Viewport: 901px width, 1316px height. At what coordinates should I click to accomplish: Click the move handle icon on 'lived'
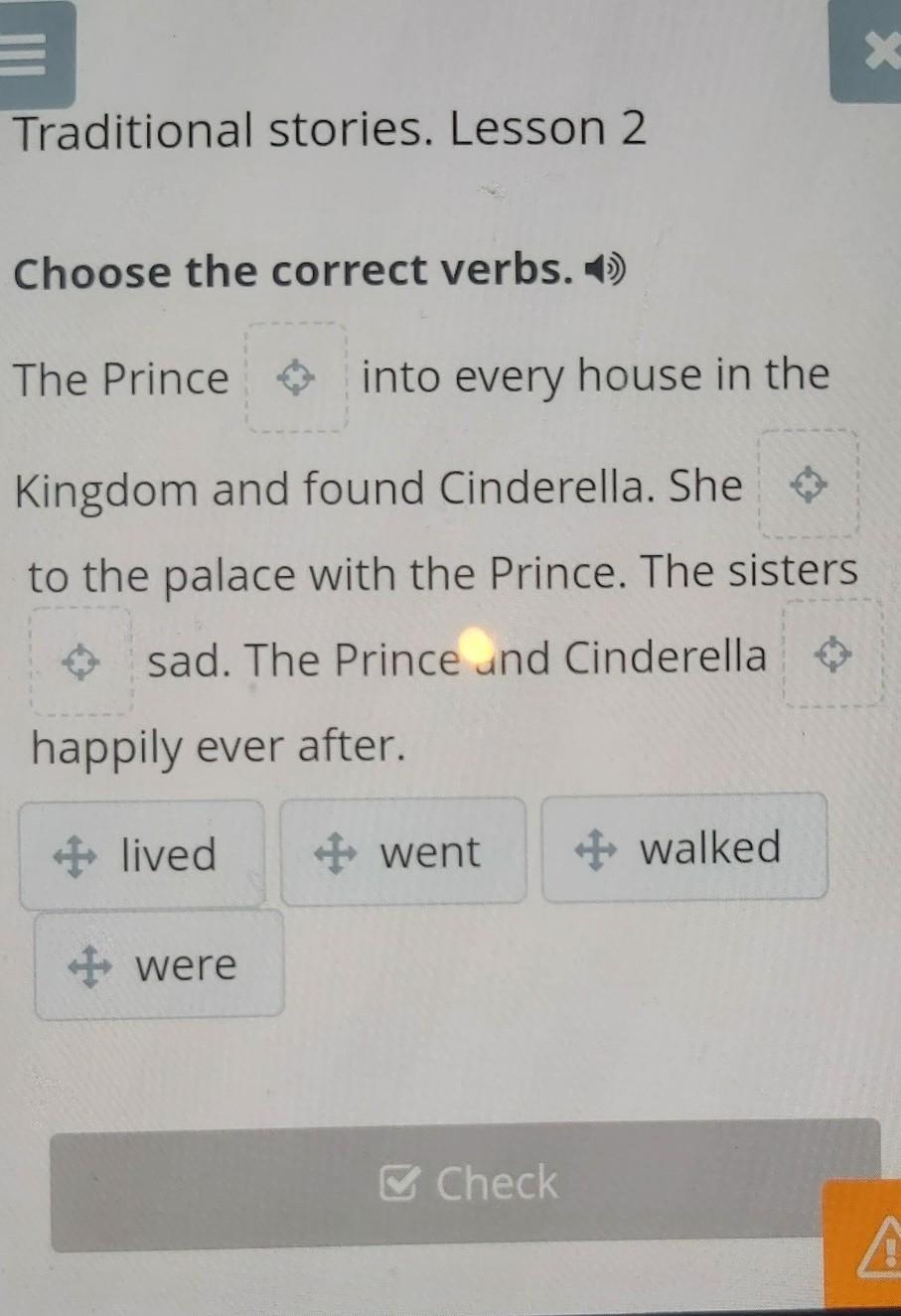75,856
